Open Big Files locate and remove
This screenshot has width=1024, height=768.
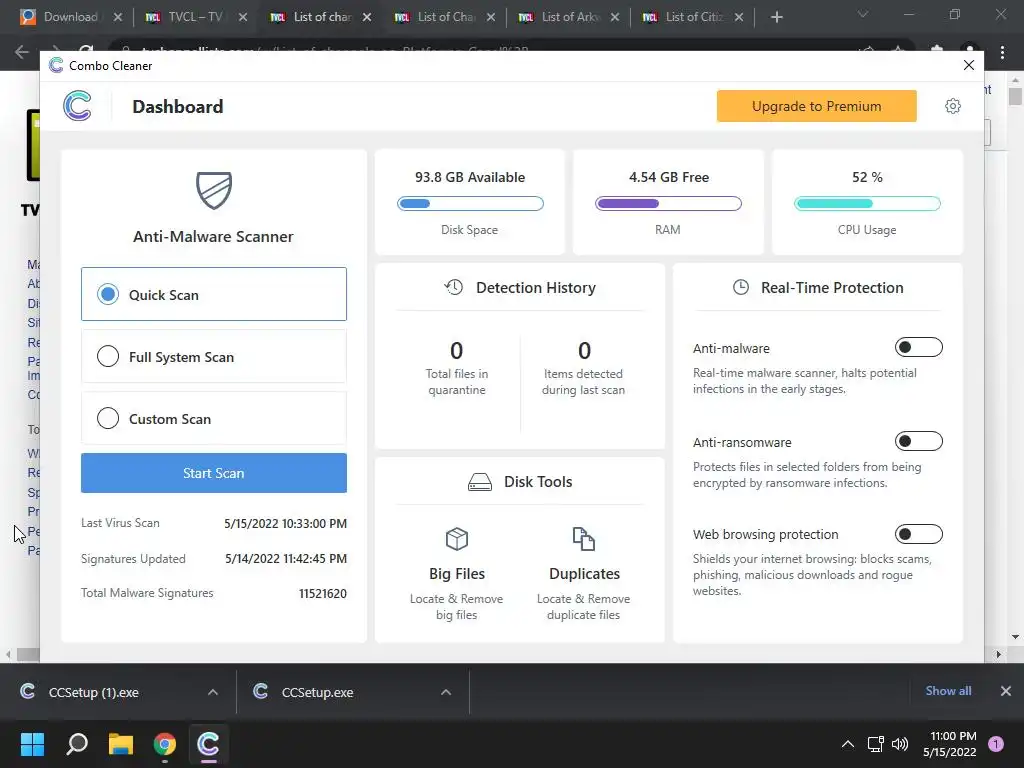[x=456, y=573]
